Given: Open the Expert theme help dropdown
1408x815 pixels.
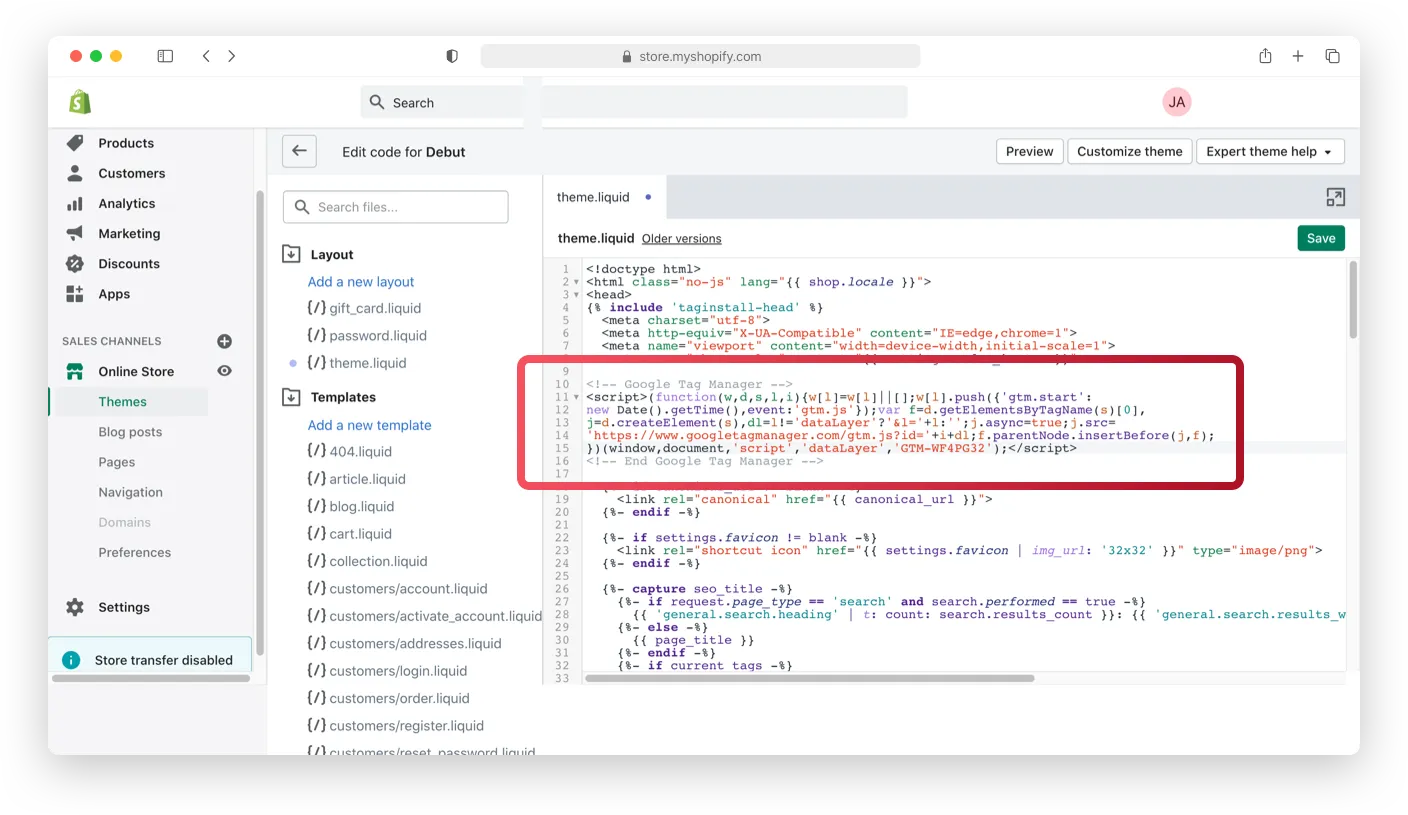Looking at the screenshot, I should (x=1269, y=151).
